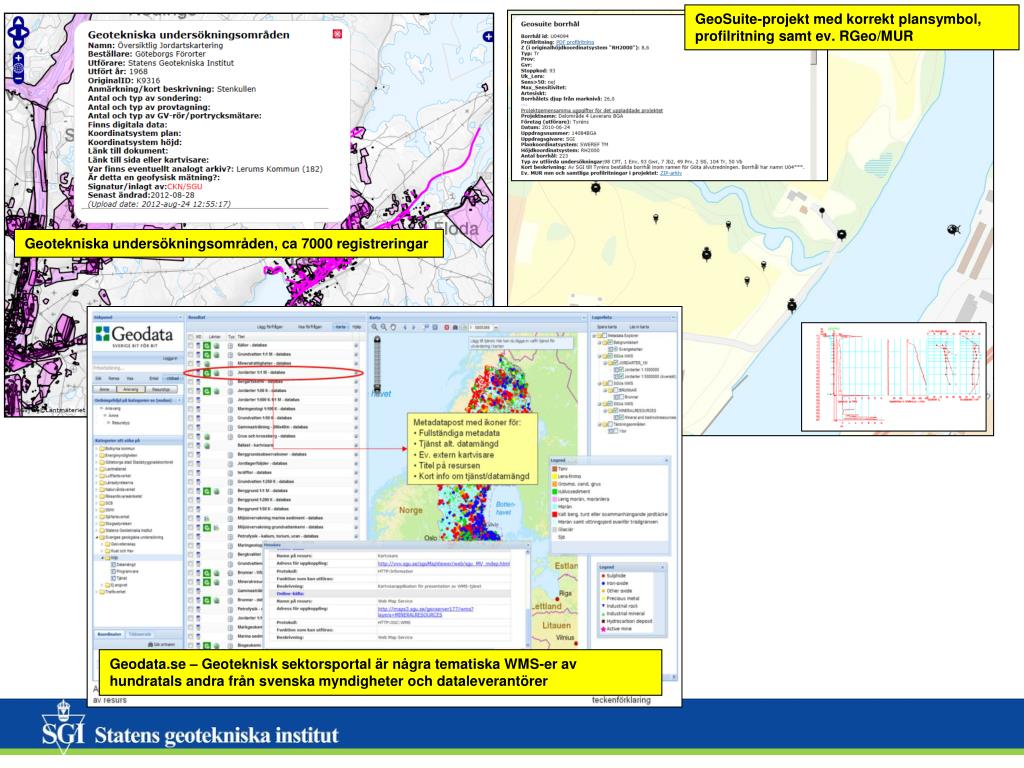This screenshot has width=1024, height=768.
Task: Open the blue plus layer switcher on Geotekniska map
Action: pyautogui.click(x=488, y=37)
